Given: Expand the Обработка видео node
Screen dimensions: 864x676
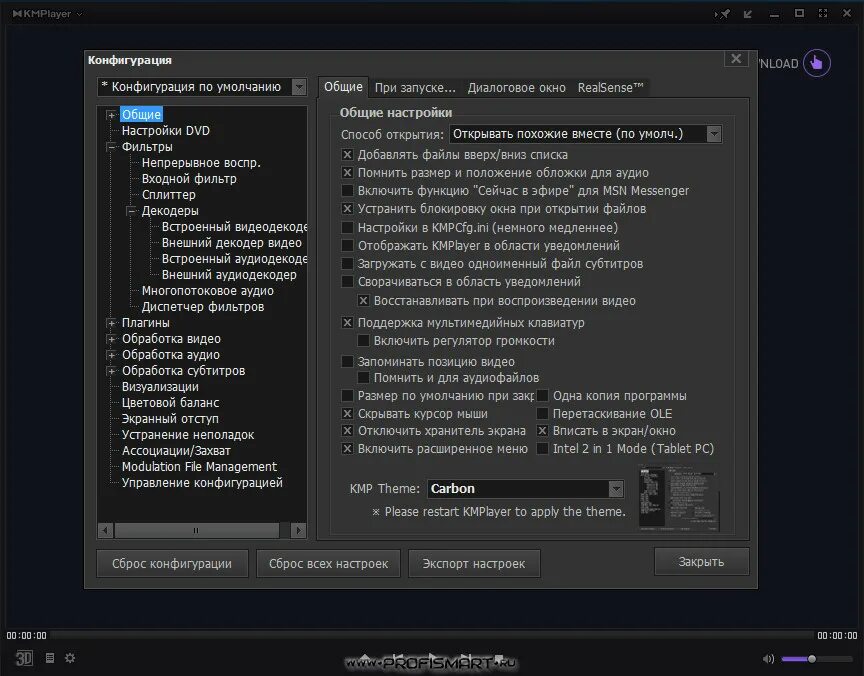Looking at the screenshot, I should point(111,339).
